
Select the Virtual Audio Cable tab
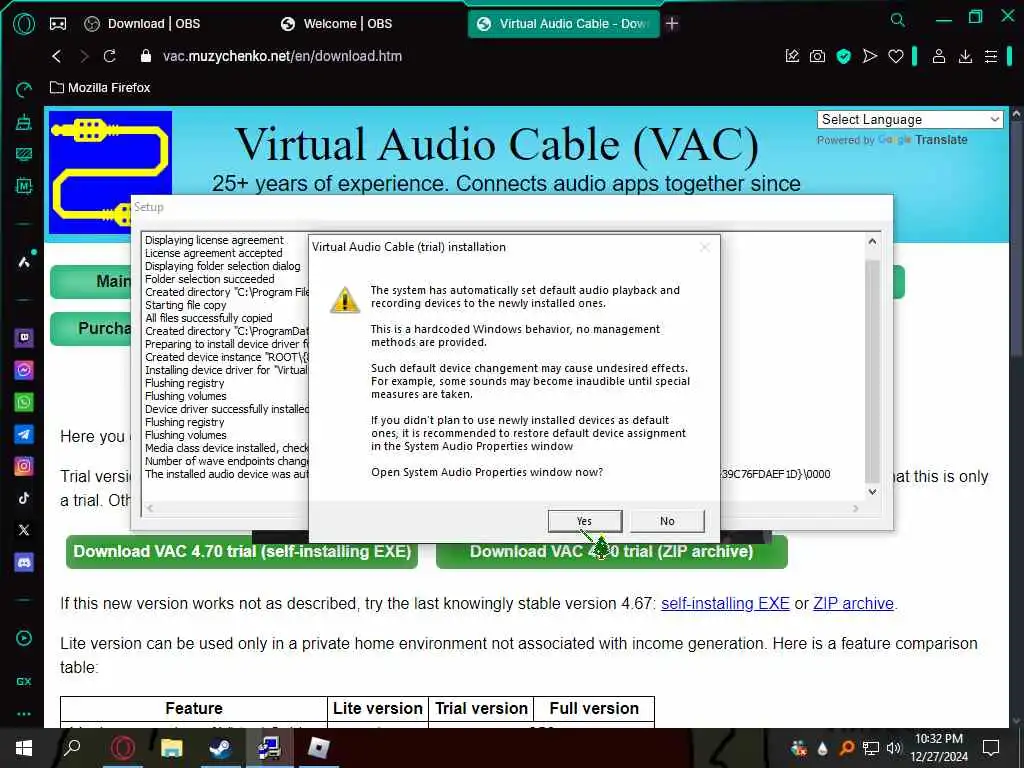tap(564, 24)
